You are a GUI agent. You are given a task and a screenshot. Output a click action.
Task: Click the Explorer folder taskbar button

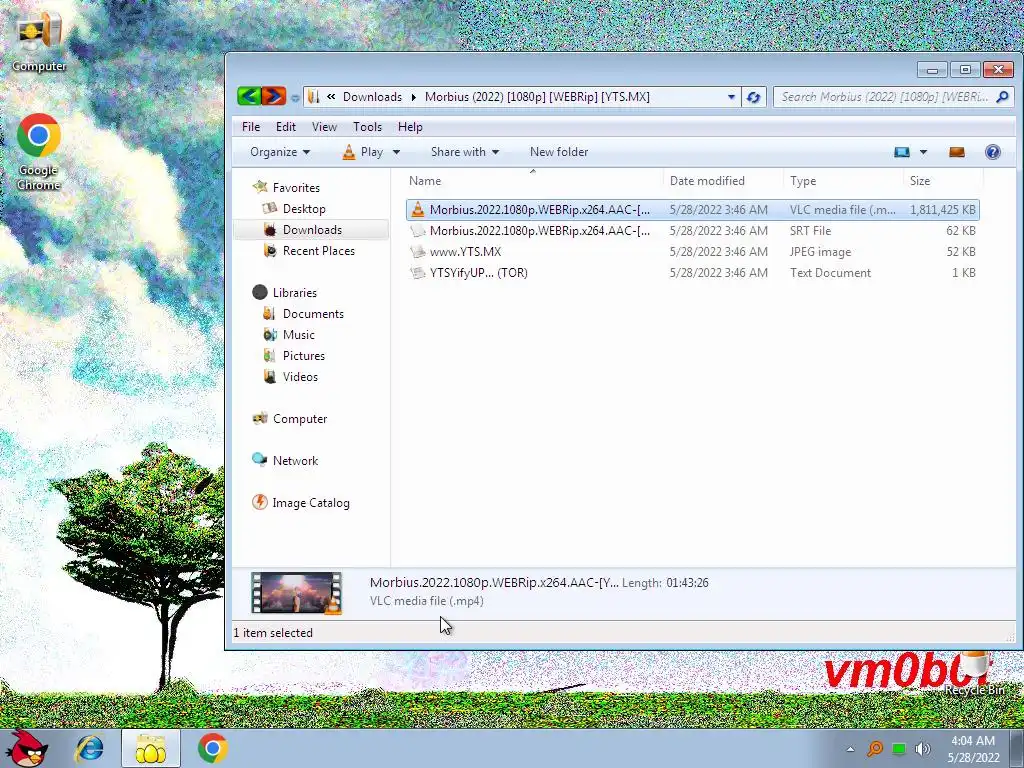coord(151,748)
